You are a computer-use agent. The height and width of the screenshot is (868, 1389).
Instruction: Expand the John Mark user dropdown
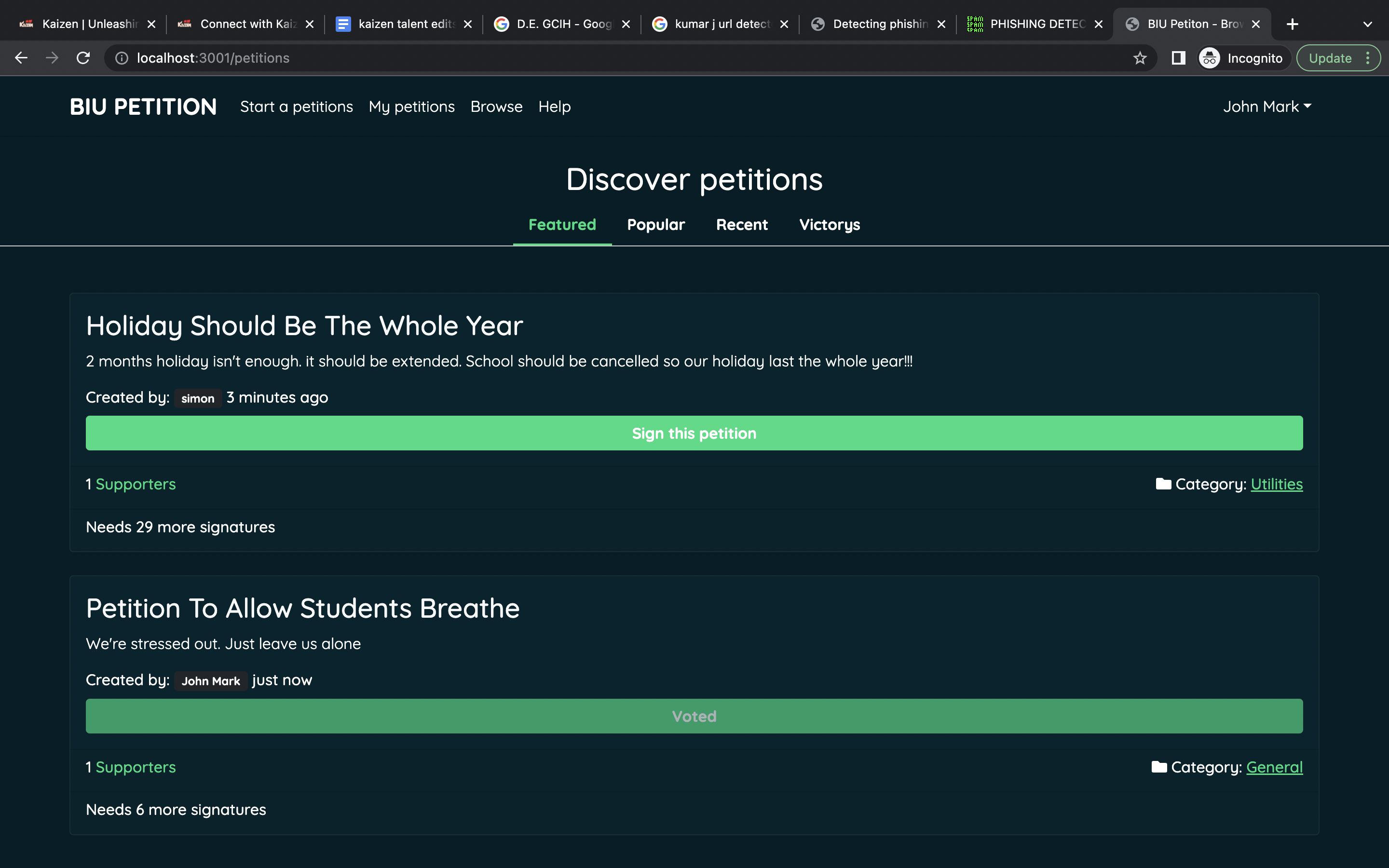[x=1267, y=107]
